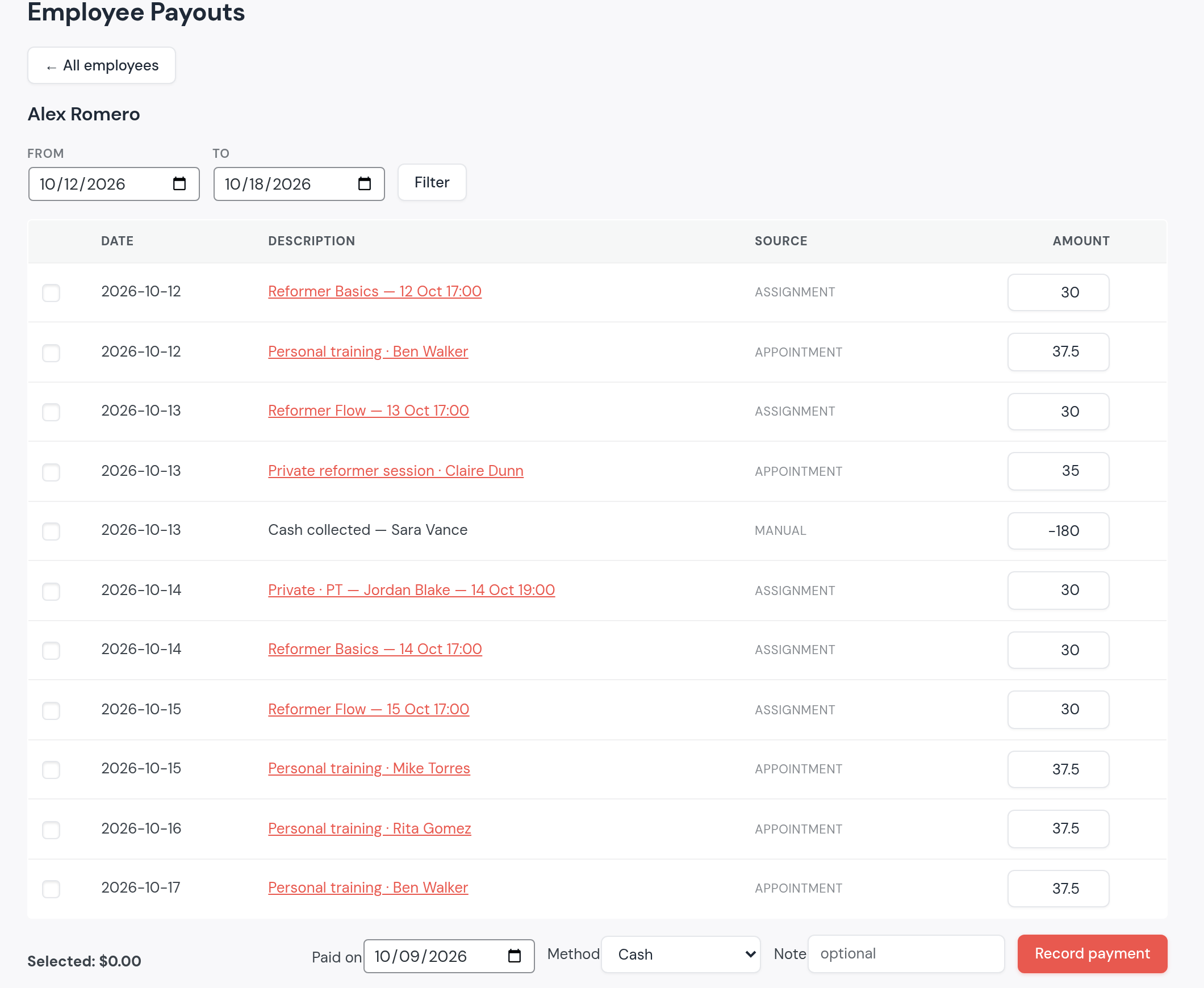Open the TO date calendar picker icon
Image resolution: width=1204 pixels, height=988 pixels.
tap(365, 184)
